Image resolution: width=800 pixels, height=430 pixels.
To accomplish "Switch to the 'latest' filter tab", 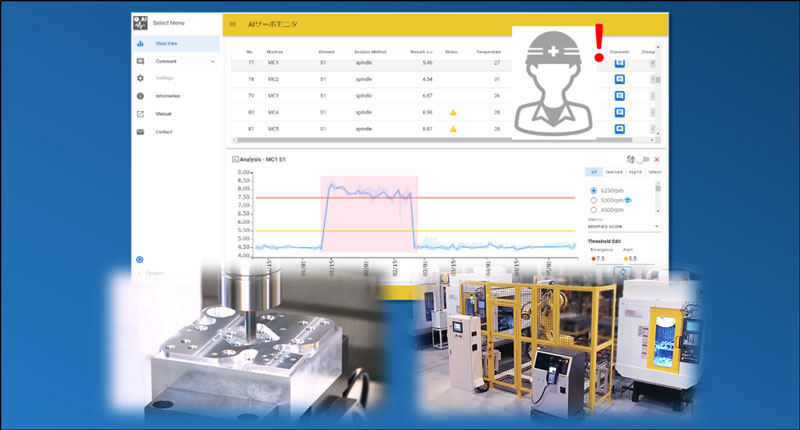I will point(655,172).
